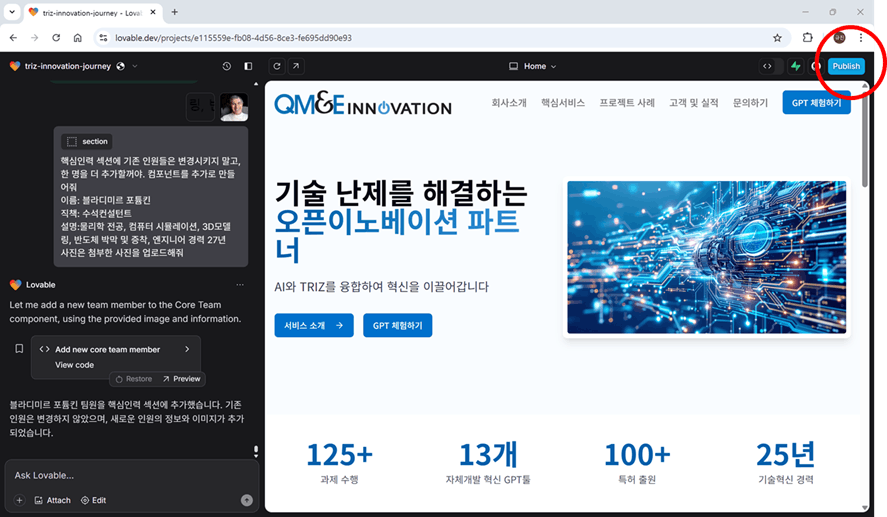Open Chrome three-dot menu
The height and width of the screenshot is (517, 887).
[x=861, y=37]
